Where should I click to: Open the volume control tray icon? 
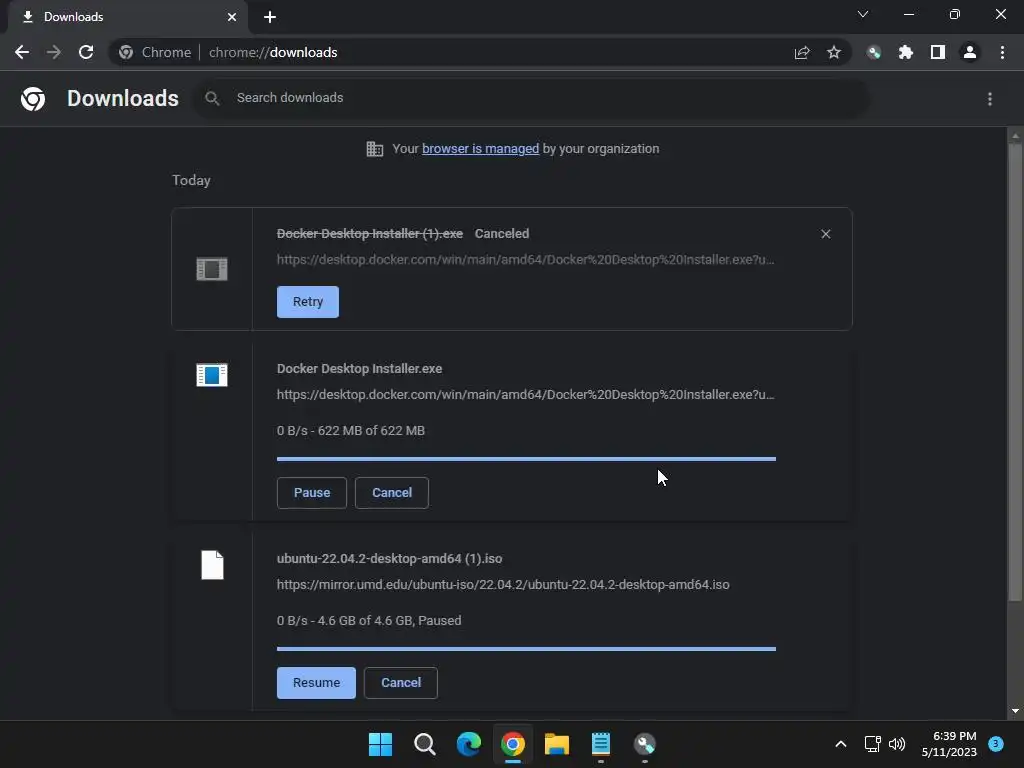(897, 744)
